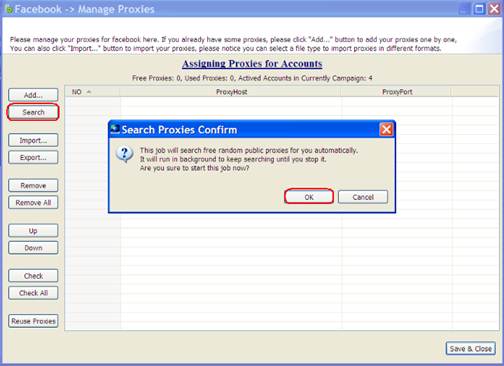This screenshot has height=366, width=504.
Task: Close the Manage Proxies window
Action: click(x=494, y=9)
